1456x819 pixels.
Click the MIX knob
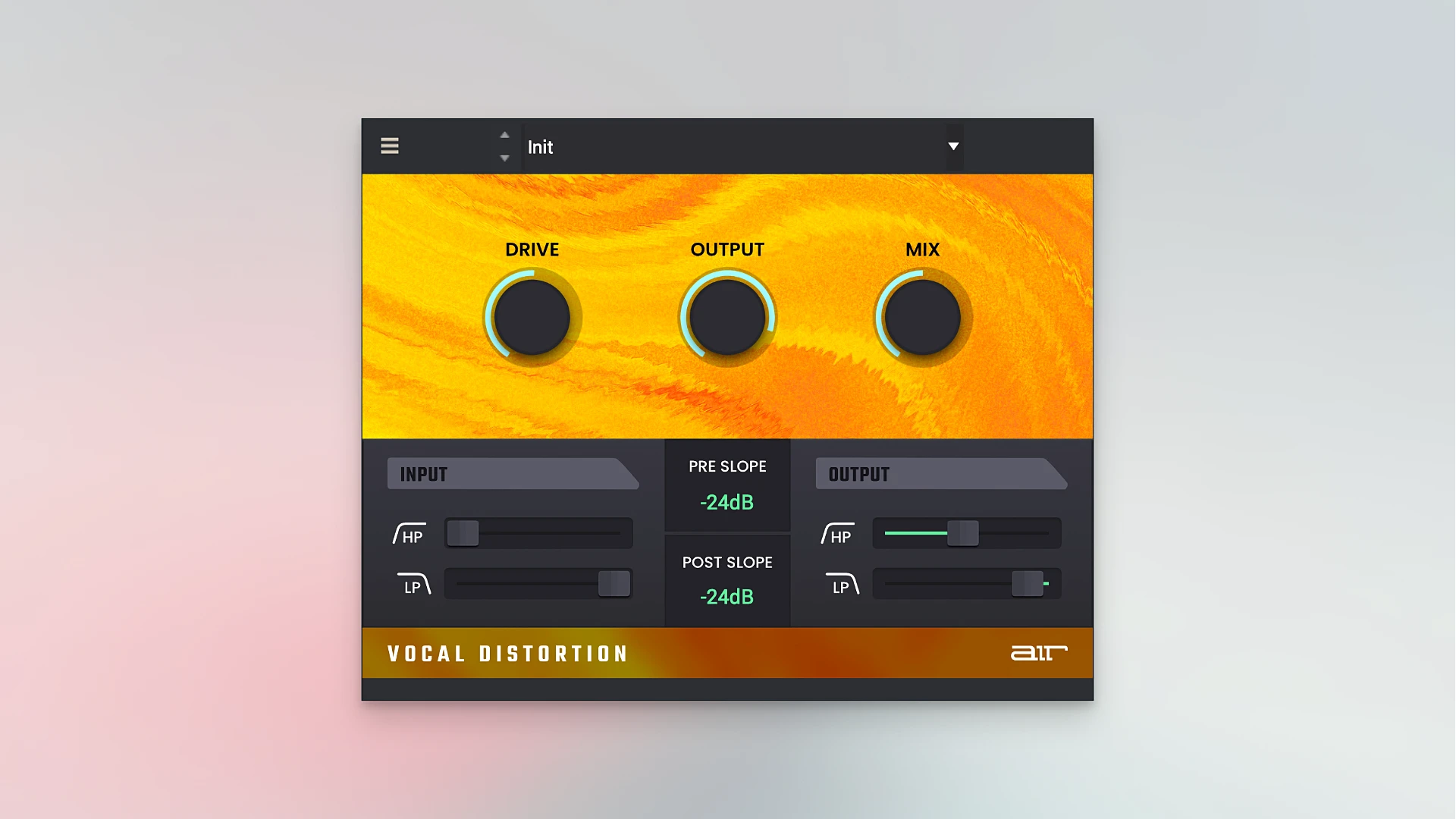923,318
